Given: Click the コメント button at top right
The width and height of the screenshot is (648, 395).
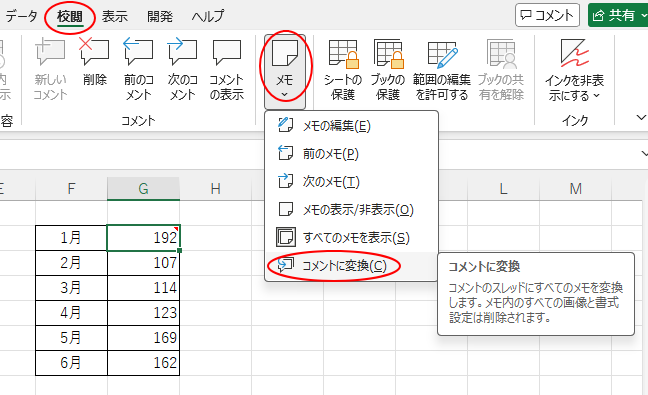Looking at the screenshot, I should coord(547,15).
